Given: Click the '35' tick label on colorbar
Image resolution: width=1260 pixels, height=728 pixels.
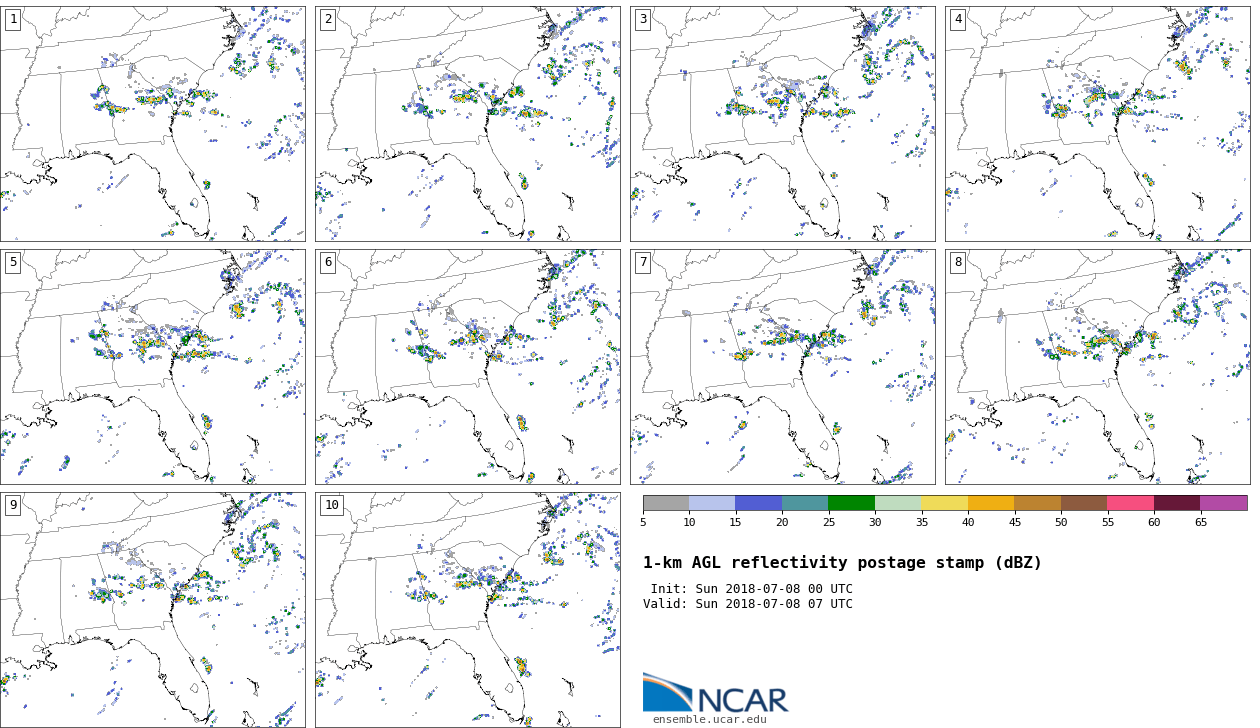Looking at the screenshot, I should 921,522.
